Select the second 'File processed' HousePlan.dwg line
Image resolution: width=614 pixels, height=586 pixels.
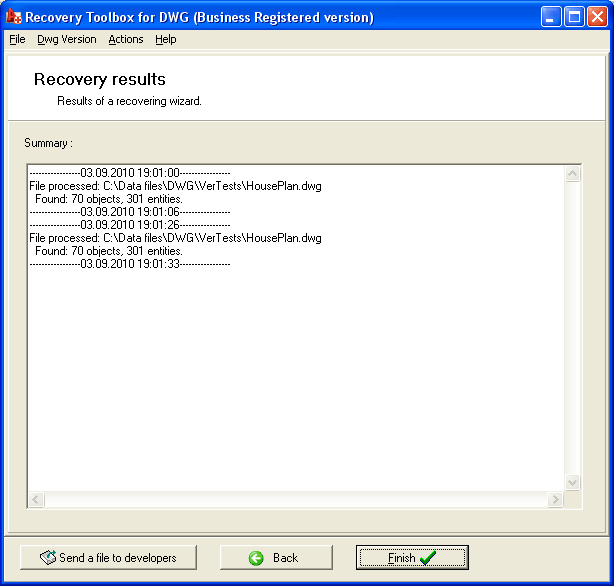click(x=175, y=238)
